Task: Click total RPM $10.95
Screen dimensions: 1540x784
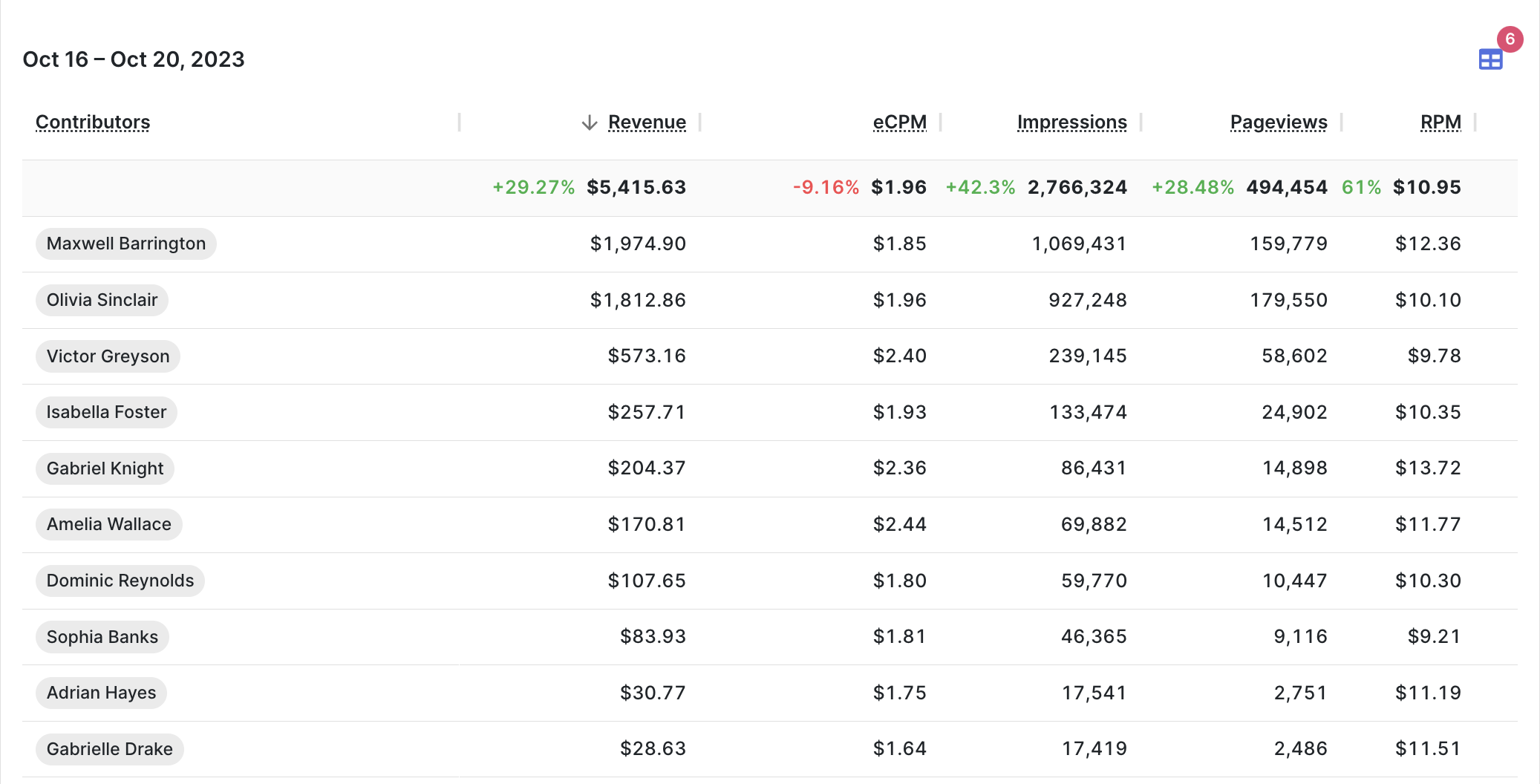Action: (x=1427, y=187)
